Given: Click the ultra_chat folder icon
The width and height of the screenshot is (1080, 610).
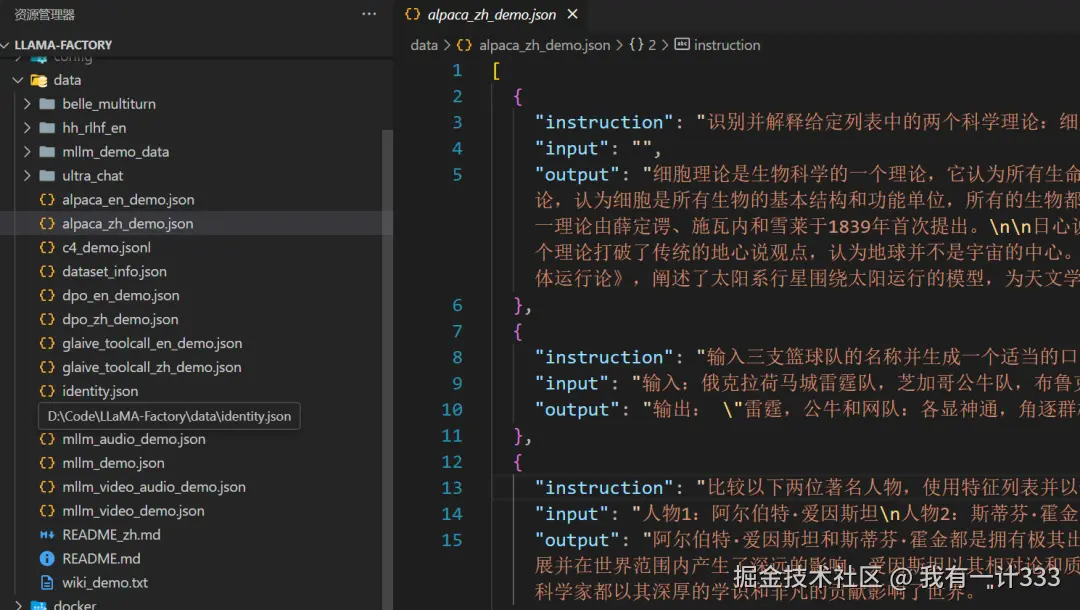Looking at the screenshot, I should click(47, 176).
